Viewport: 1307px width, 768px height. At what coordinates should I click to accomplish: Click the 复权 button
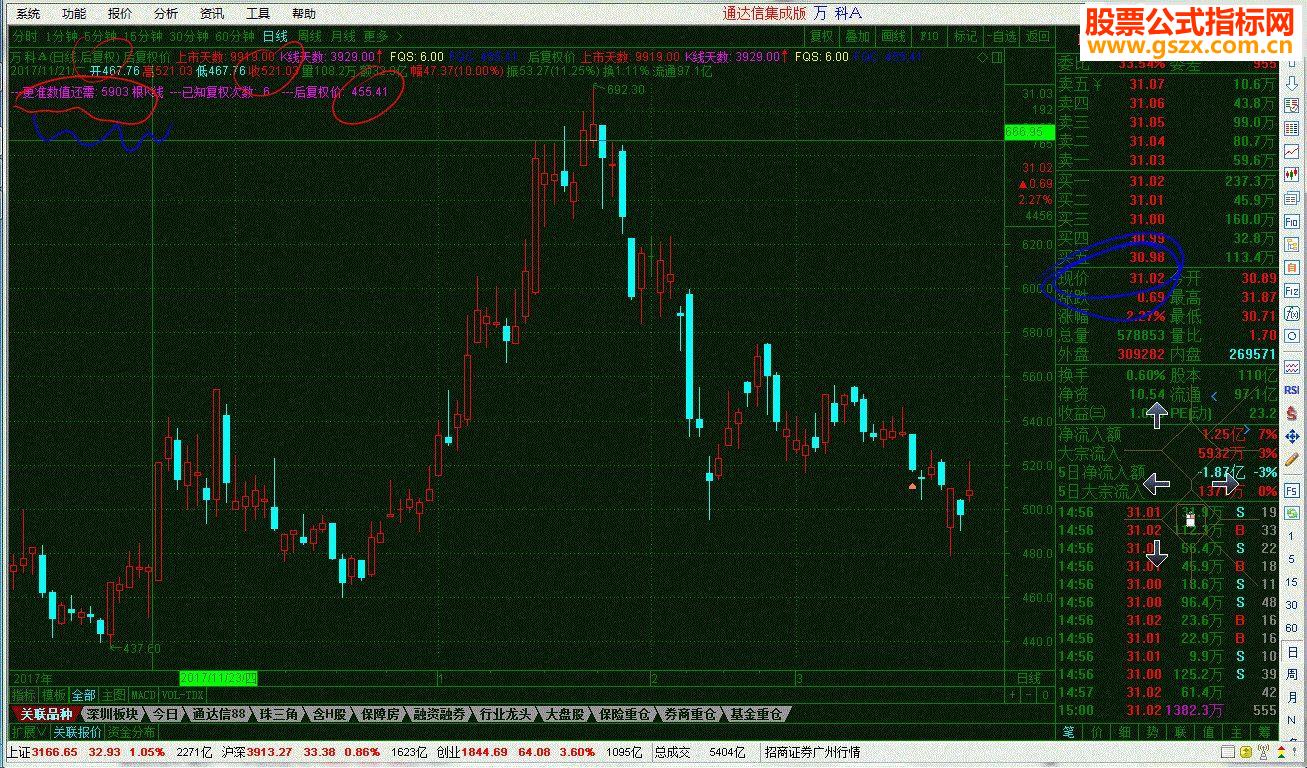[821, 36]
